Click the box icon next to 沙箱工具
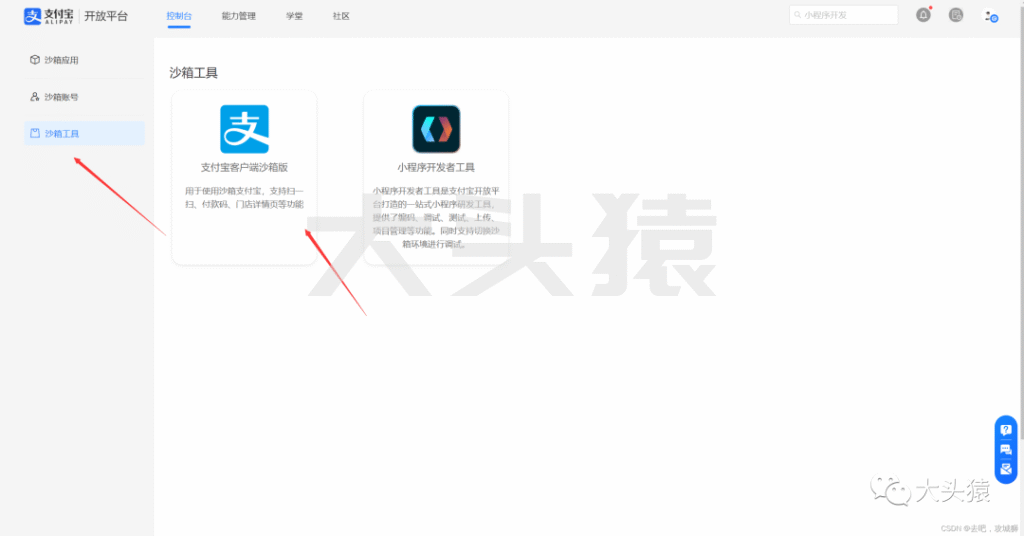Image resolution: width=1024 pixels, height=536 pixels. coord(35,133)
